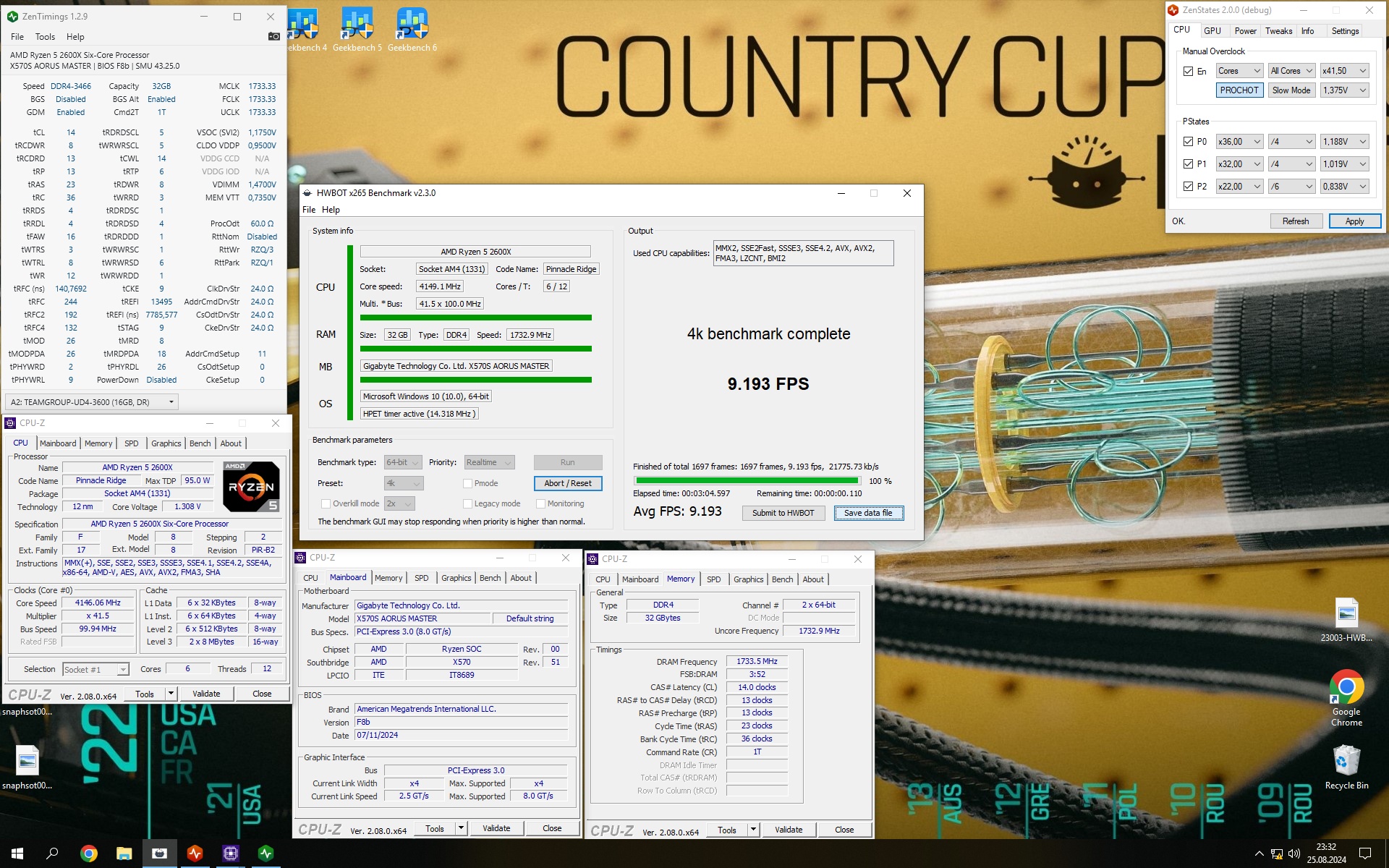Image resolution: width=1389 pixels, height=868 pixels.
Task: Show hidden tray icons chevron
Action: point(1259,854)
